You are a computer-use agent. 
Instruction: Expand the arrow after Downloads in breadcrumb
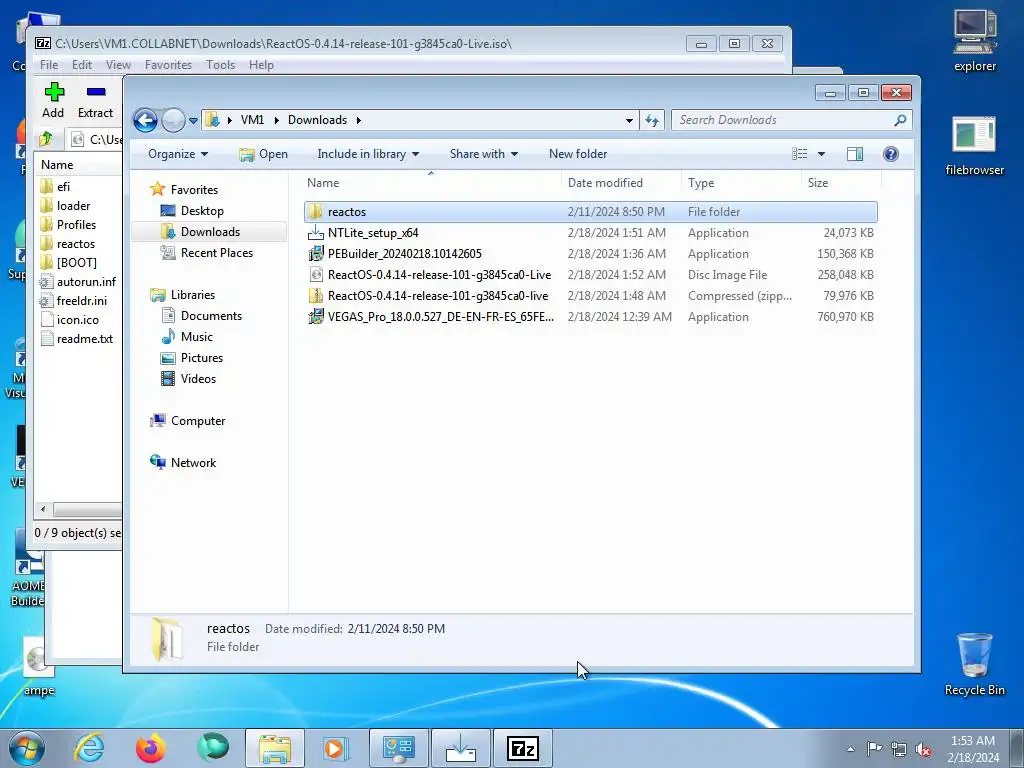[x=359, y=120]
